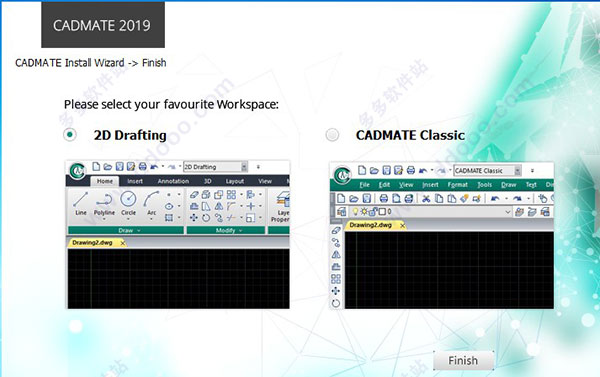Click Annotation tab in 2D Drafting preview
This screenshot has width=600, height=377.
tap(173, 181)
